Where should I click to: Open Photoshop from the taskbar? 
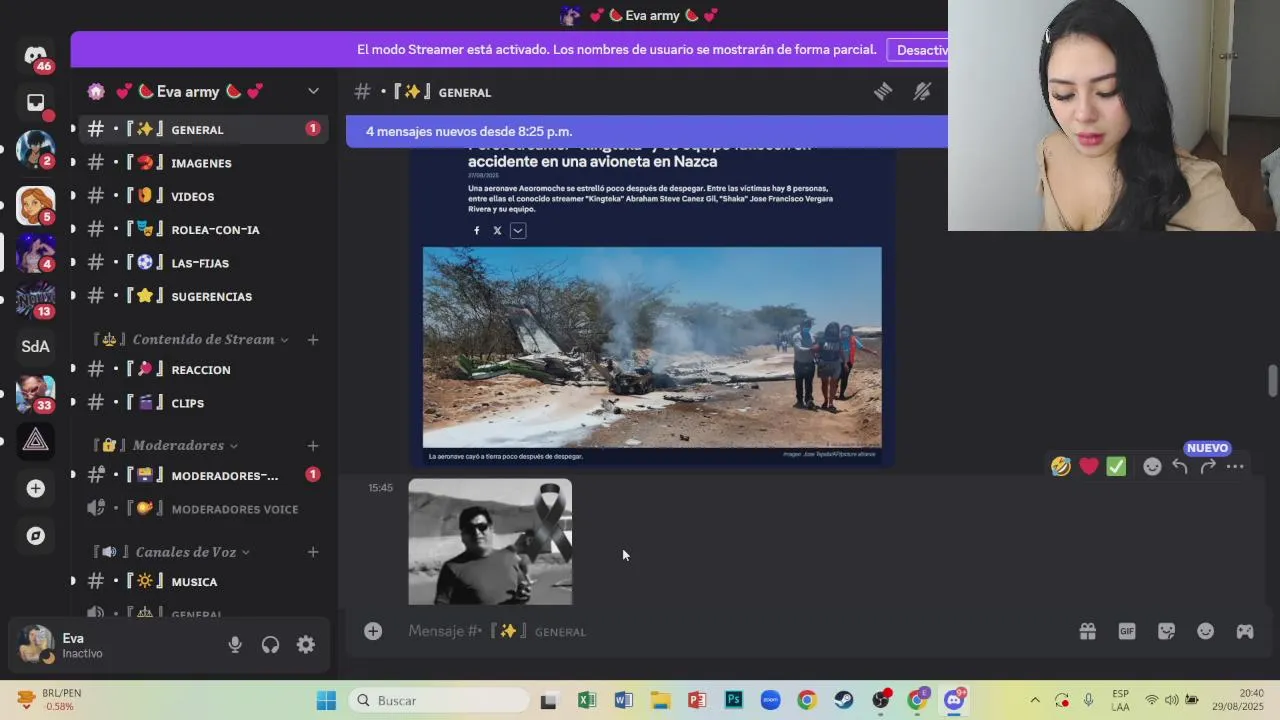point(734,700)
